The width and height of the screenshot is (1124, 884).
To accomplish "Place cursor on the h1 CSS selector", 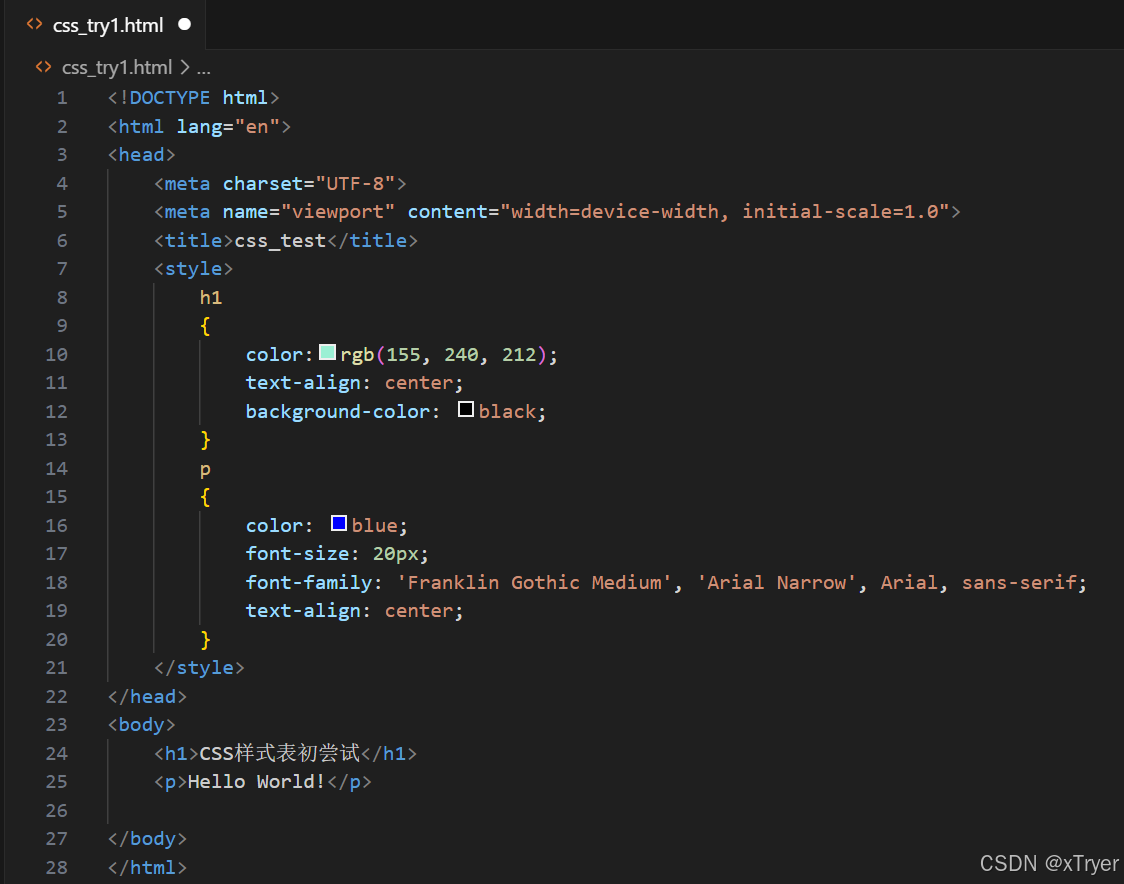I will 210,297.
